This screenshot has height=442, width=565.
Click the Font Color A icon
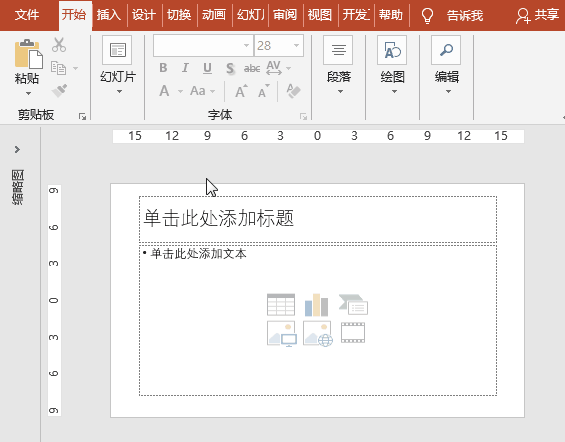click(x=164, y=91)
